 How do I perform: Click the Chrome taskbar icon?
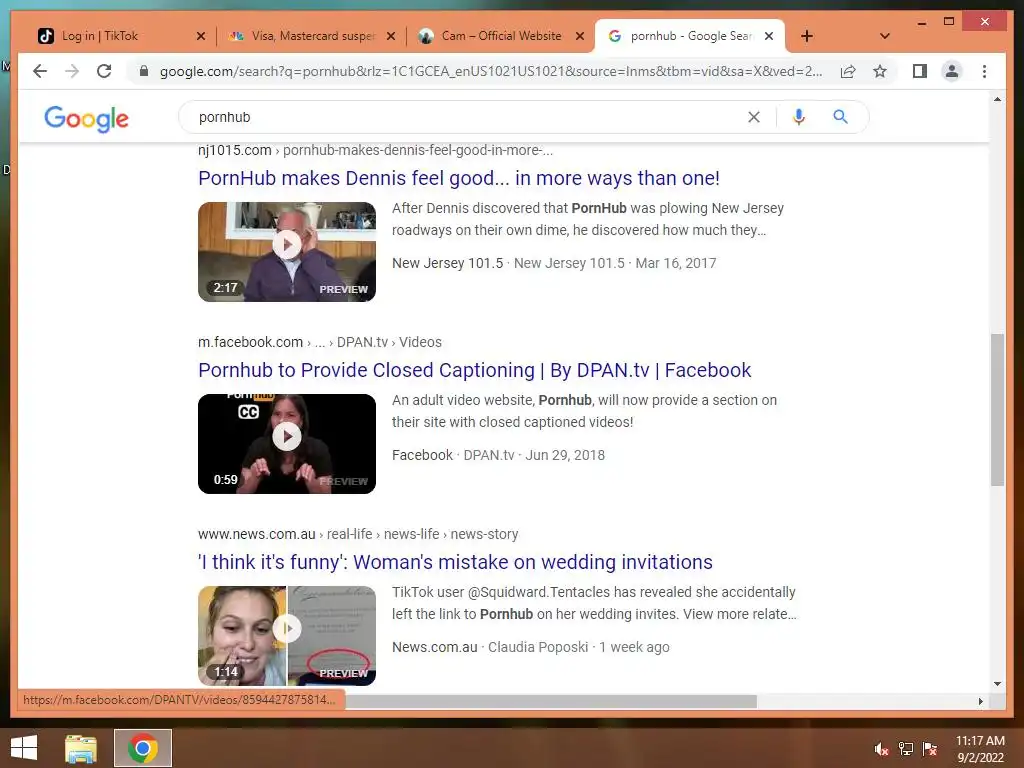point(143,748)
